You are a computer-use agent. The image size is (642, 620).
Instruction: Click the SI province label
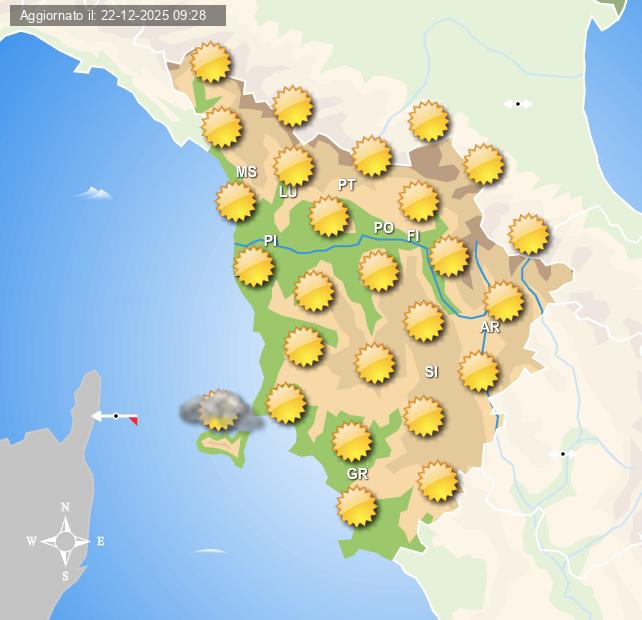click(x=432, y=371)
